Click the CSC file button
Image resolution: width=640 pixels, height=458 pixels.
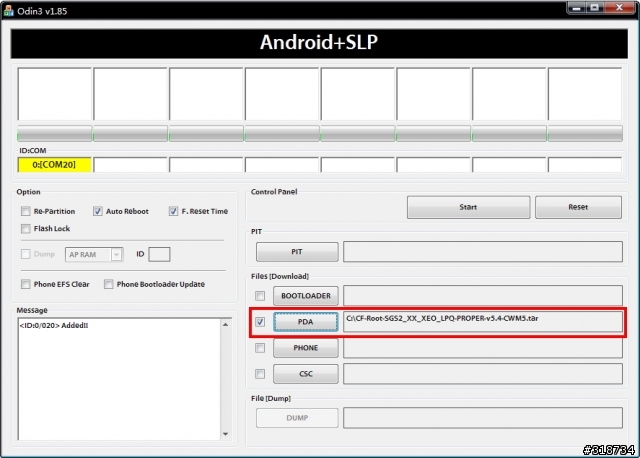click(x=306, y=374)
